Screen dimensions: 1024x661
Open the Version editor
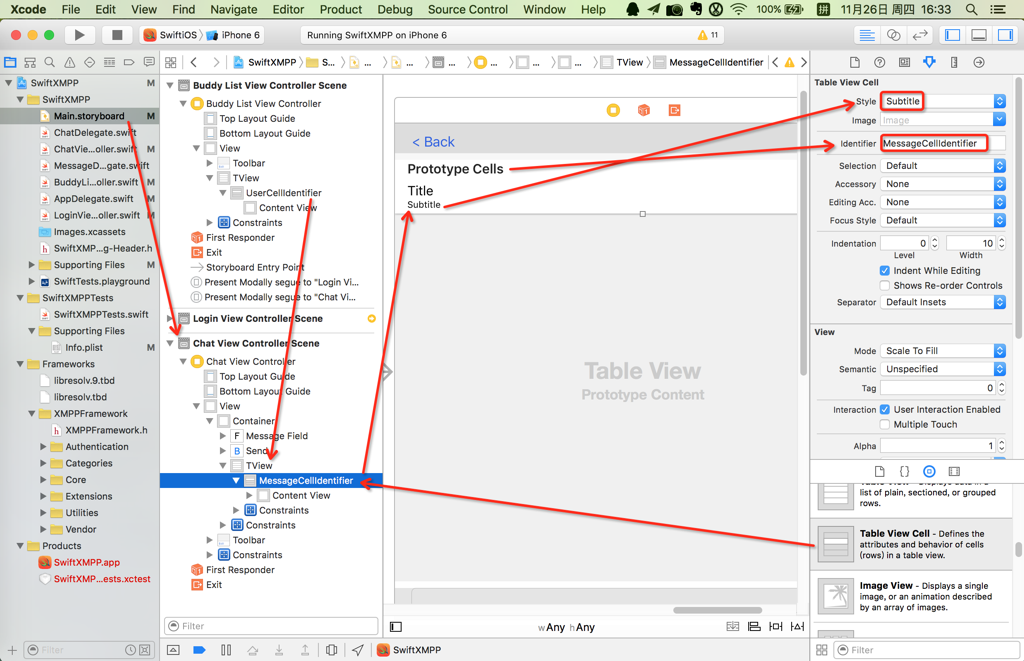point(920,35)
